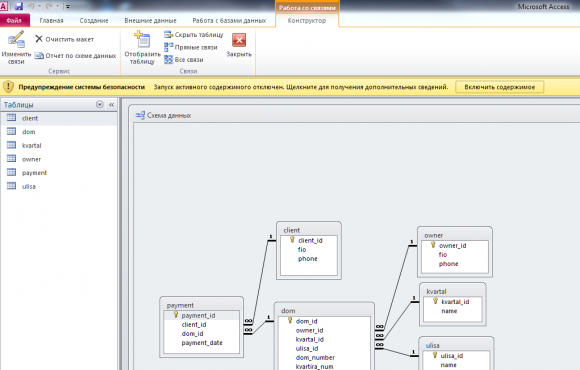Collapse the navigation pane with double chevron
The image size is (580, 370).
111,105
